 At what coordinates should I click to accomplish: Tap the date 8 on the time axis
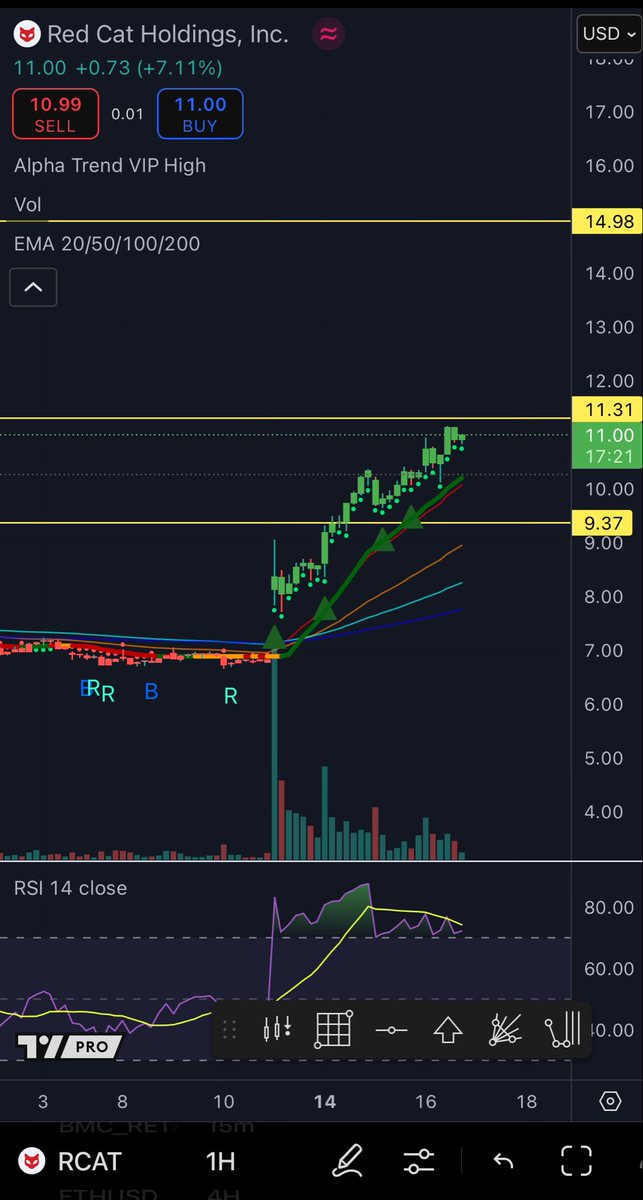122,1102
